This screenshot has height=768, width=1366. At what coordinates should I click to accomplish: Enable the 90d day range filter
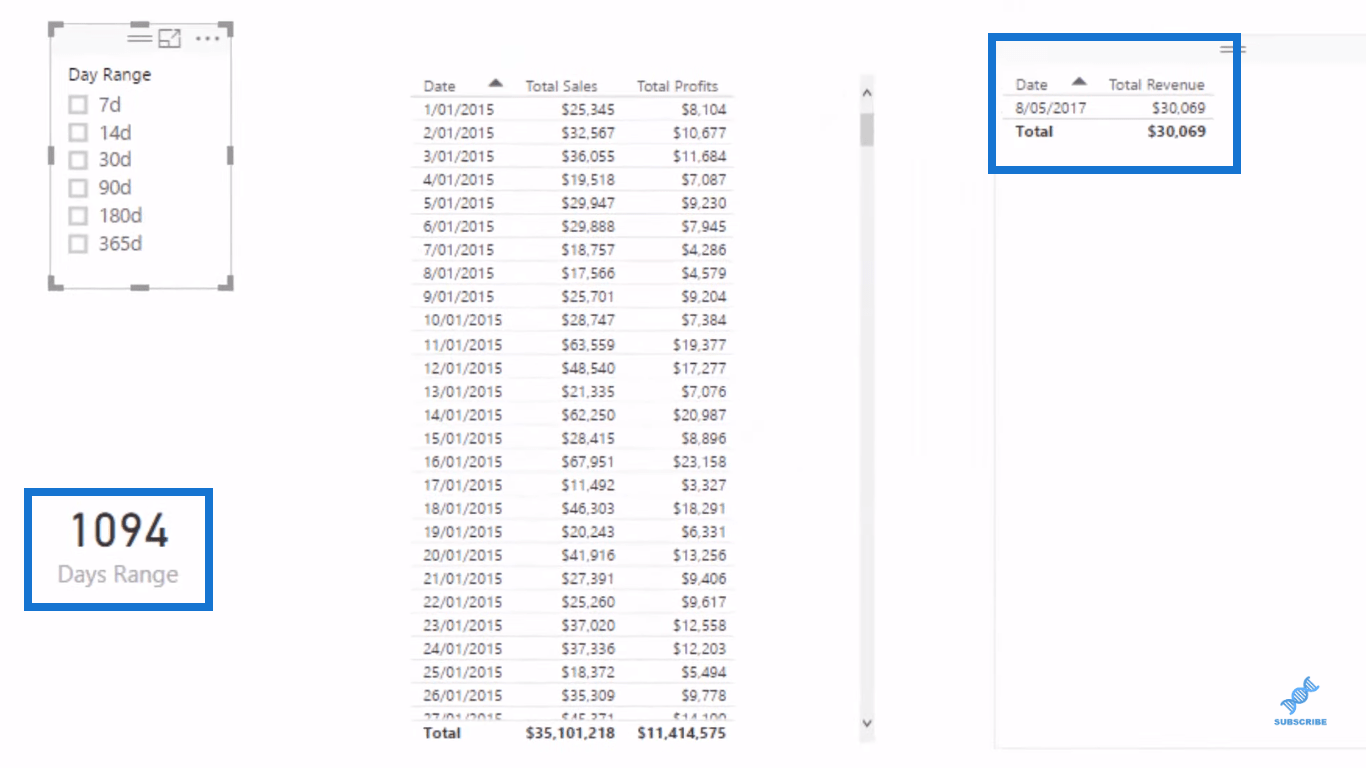(78, 187)
